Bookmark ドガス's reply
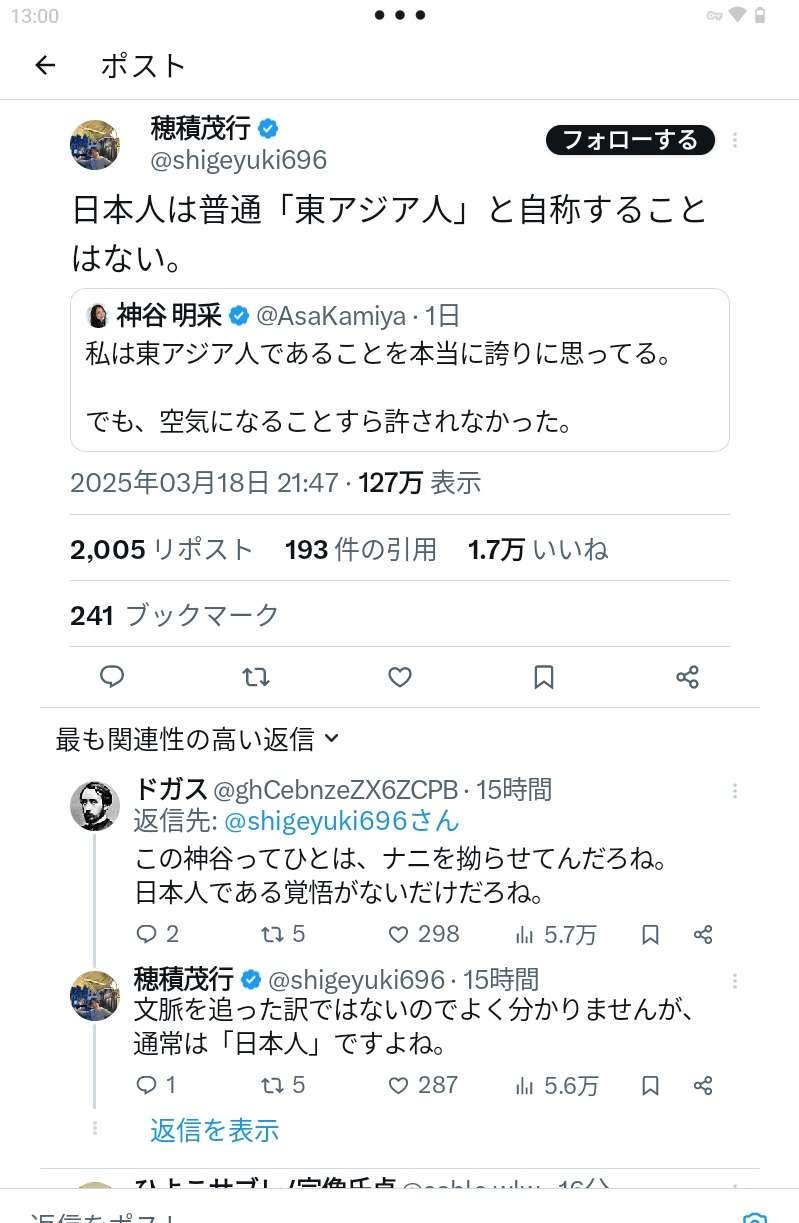The width and height of the screenshot is (799, 1223). click(x=650, y=934)
